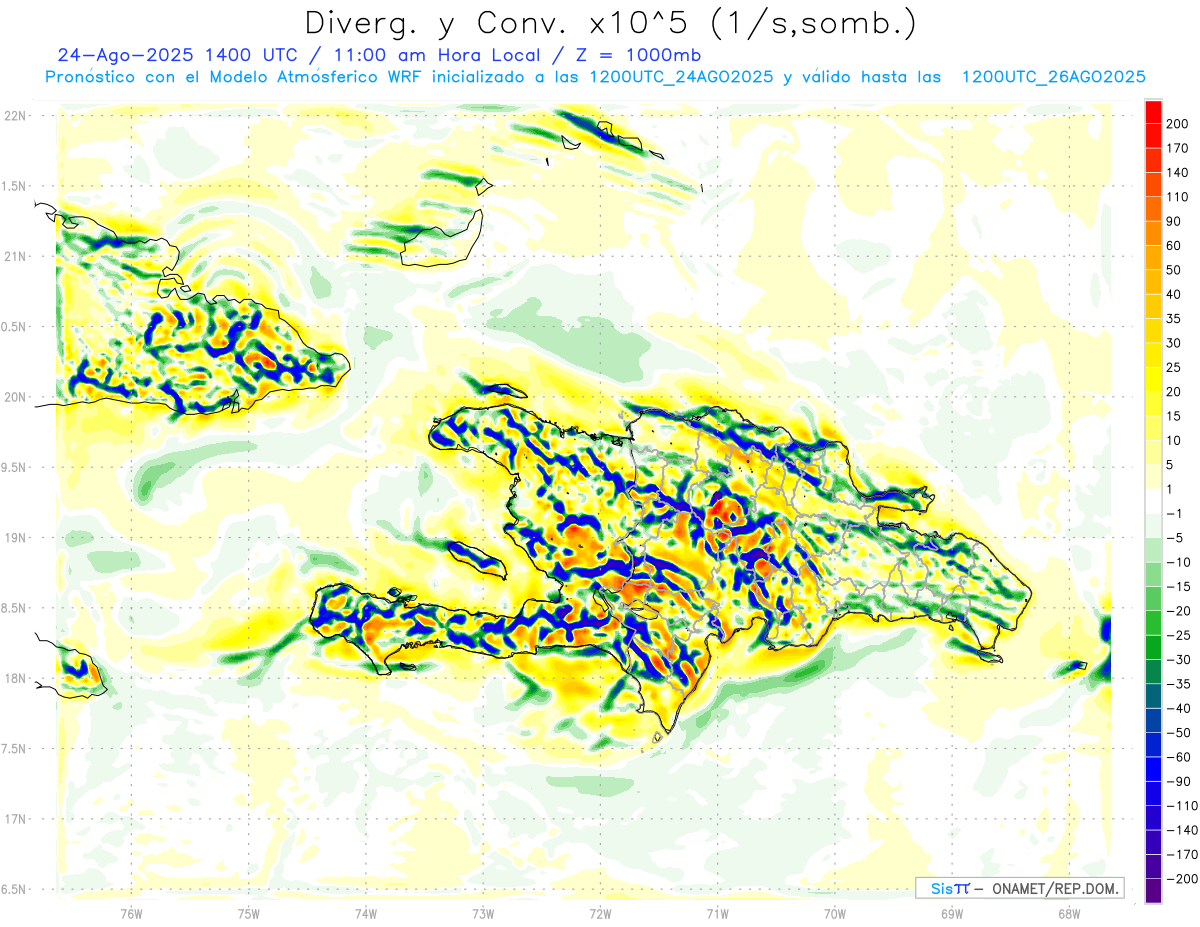Click the color bar value '30'
This screenshot has height=927, width=1200.
[x=1174, y=343]
